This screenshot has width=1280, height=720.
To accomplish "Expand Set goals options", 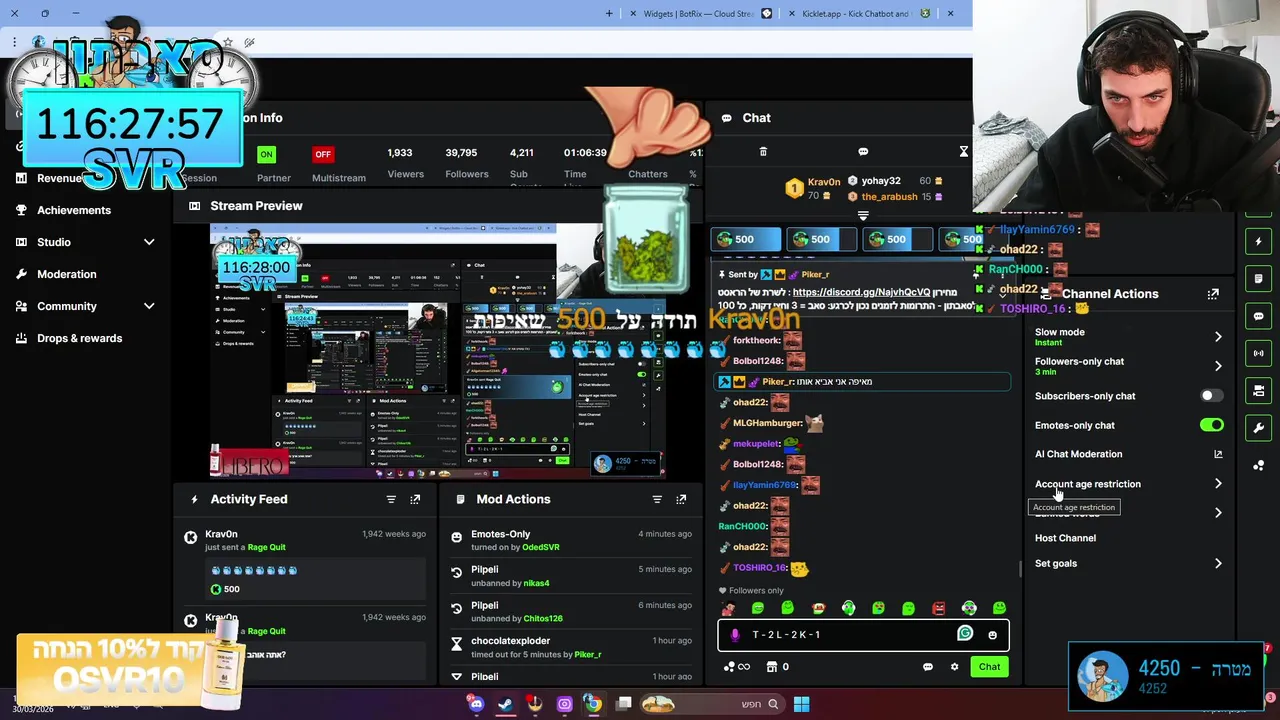I will point(1218,564).
